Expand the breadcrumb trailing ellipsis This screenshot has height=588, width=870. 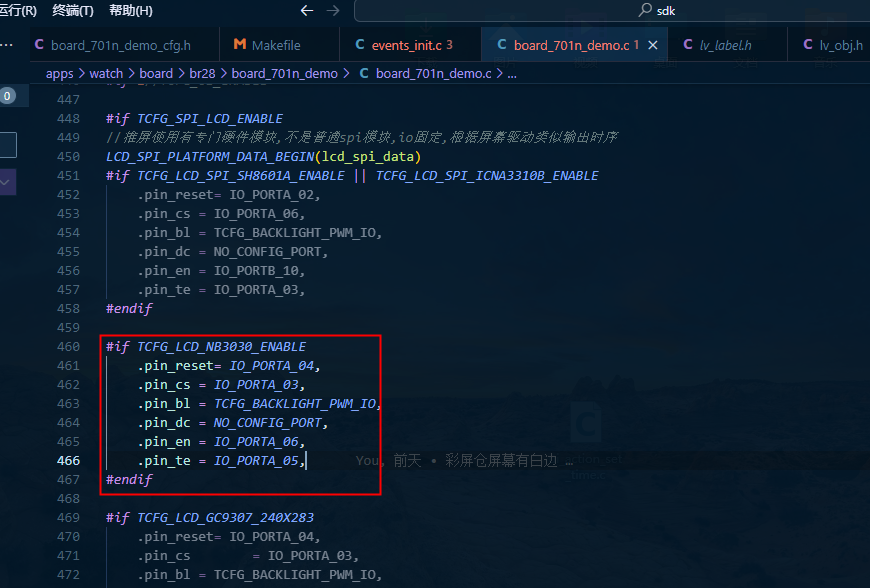[x=512, y=74]
